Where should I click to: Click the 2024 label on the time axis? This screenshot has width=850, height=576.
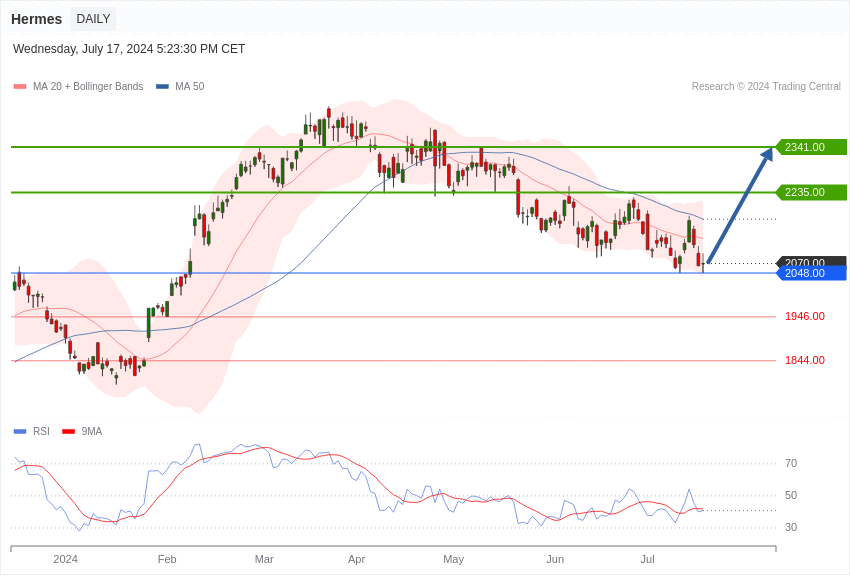pos(65,559)
